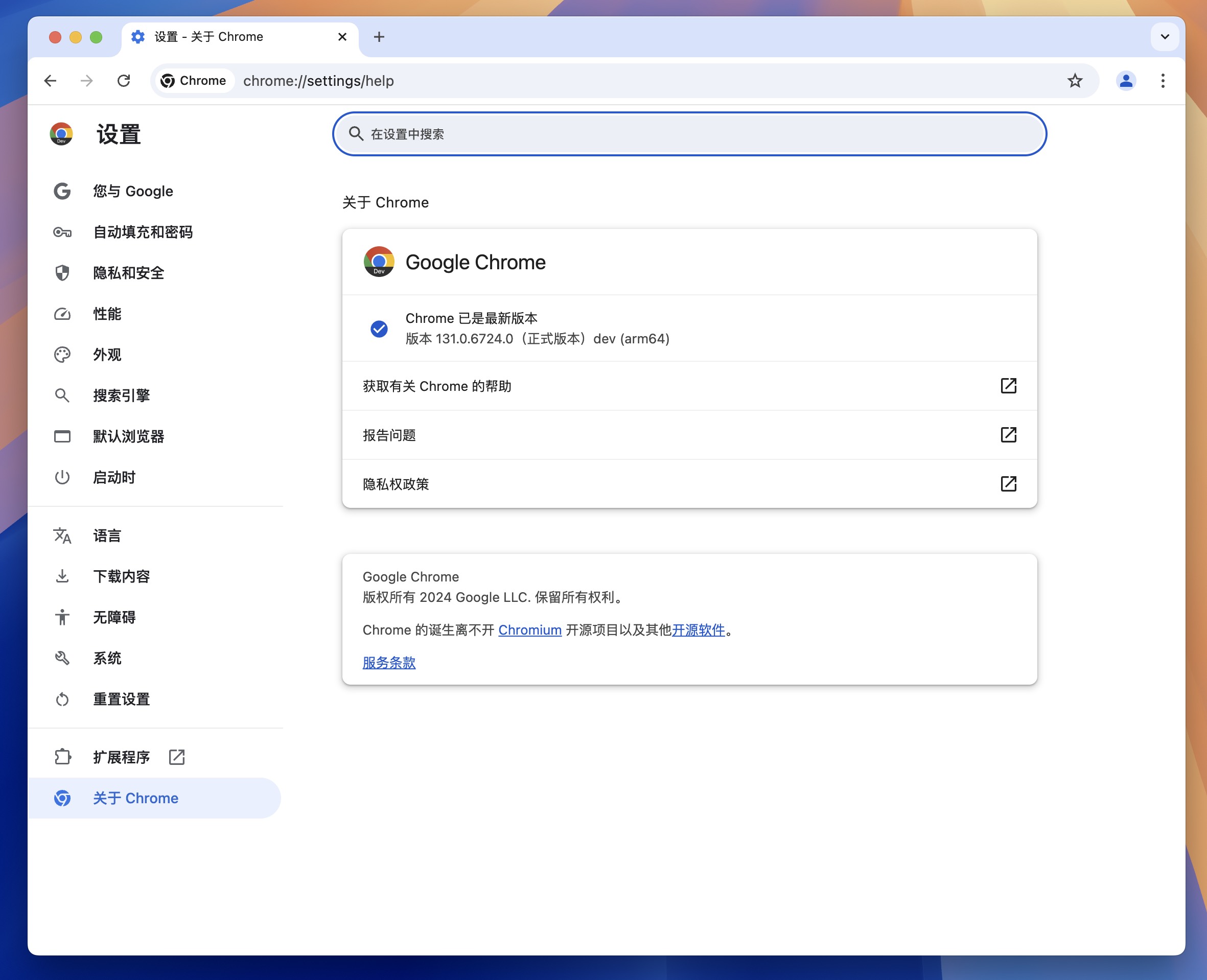
Task: Click the wrench icon for 系统
Action: [x=62, y=658]
